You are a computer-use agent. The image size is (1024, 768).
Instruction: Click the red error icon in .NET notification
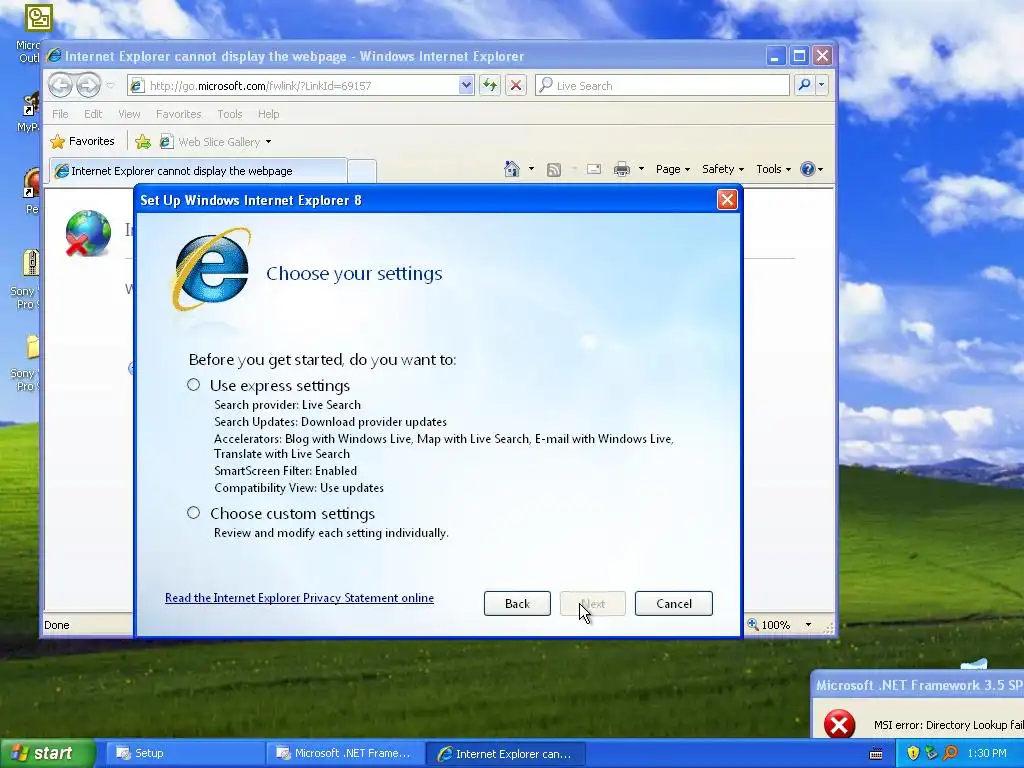click(x=840, y=724)
